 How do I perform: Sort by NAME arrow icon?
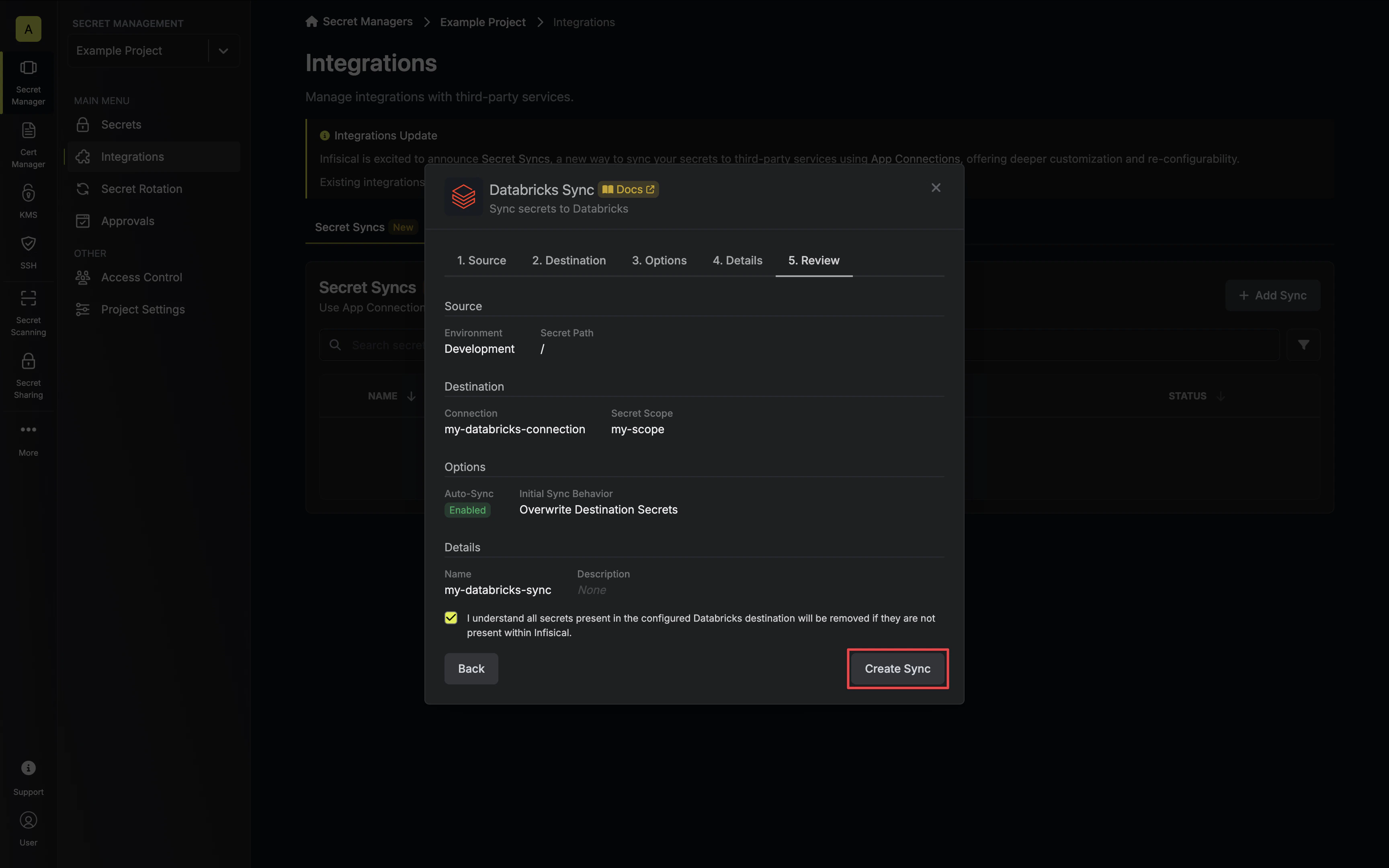pos(411,396)
